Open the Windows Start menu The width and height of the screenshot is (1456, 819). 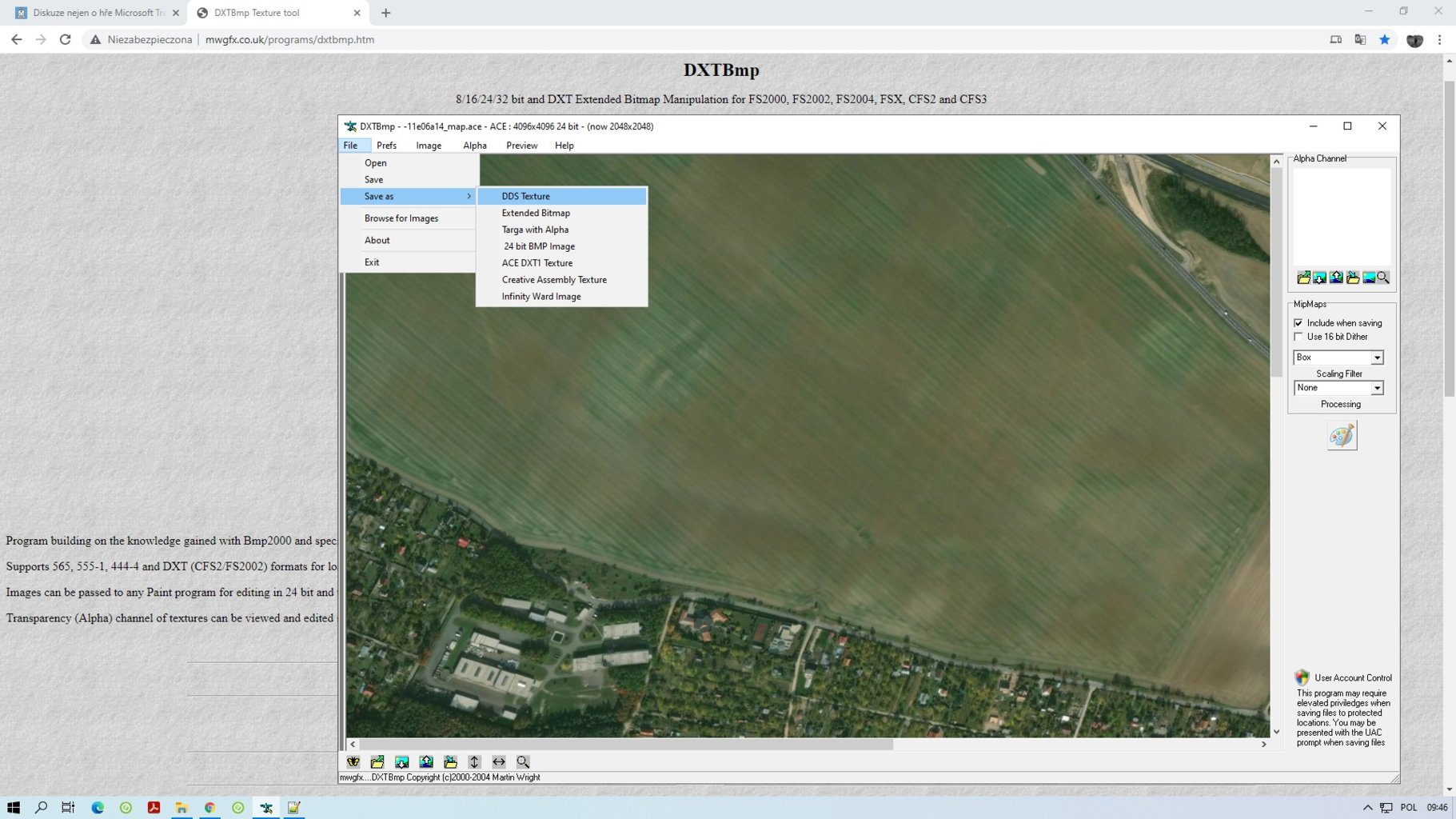[x=14, y=808]
